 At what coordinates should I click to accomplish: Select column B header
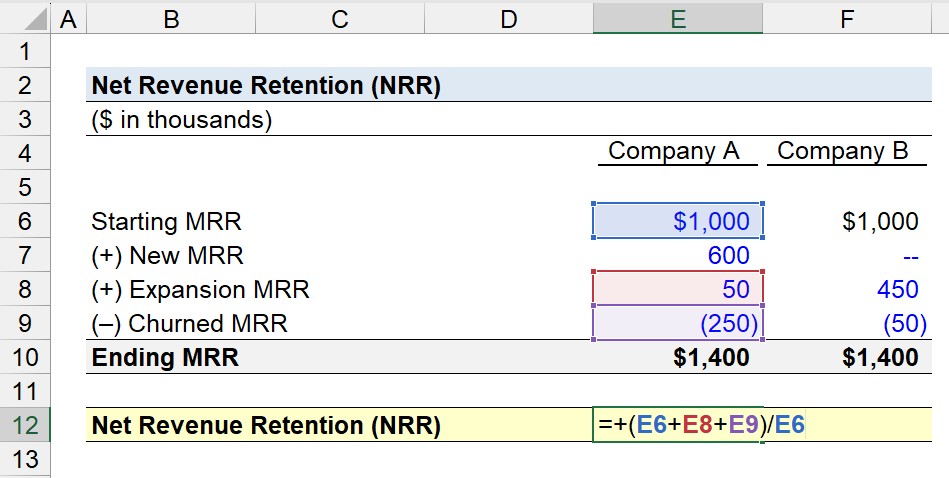171,19
